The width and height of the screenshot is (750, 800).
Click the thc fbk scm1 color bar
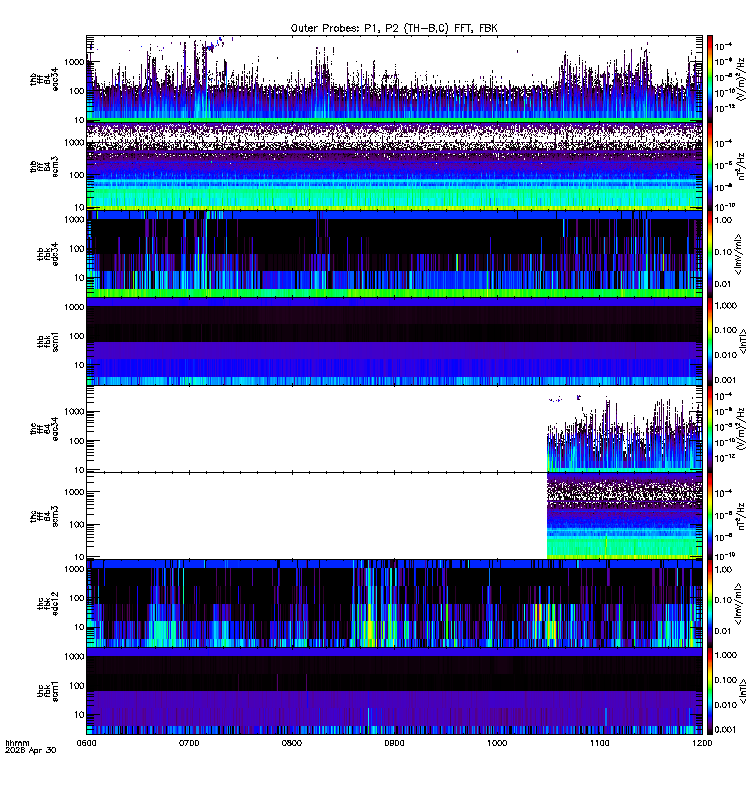click(709, 691)
